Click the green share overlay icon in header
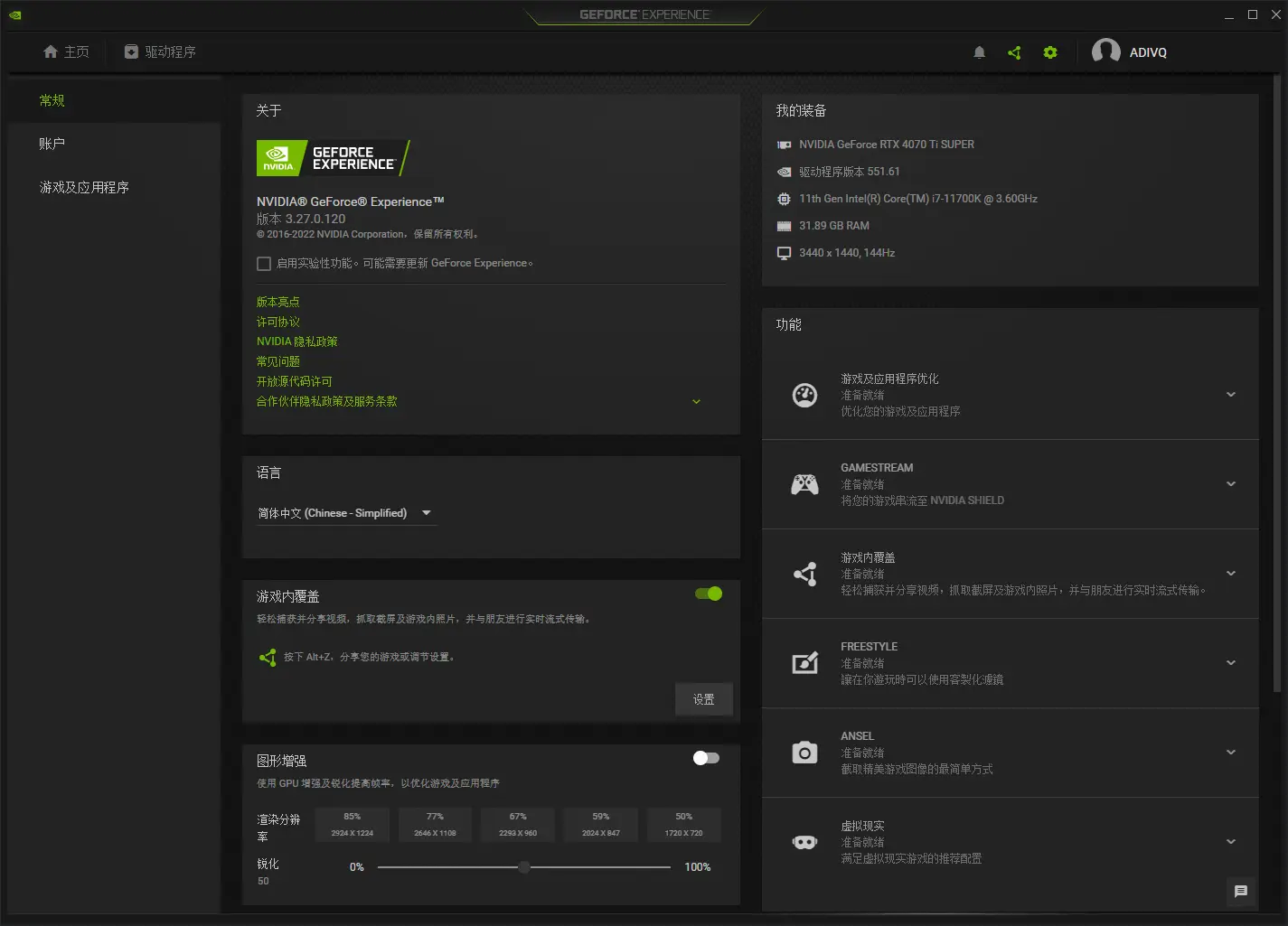 click(x=1014, y=52)
